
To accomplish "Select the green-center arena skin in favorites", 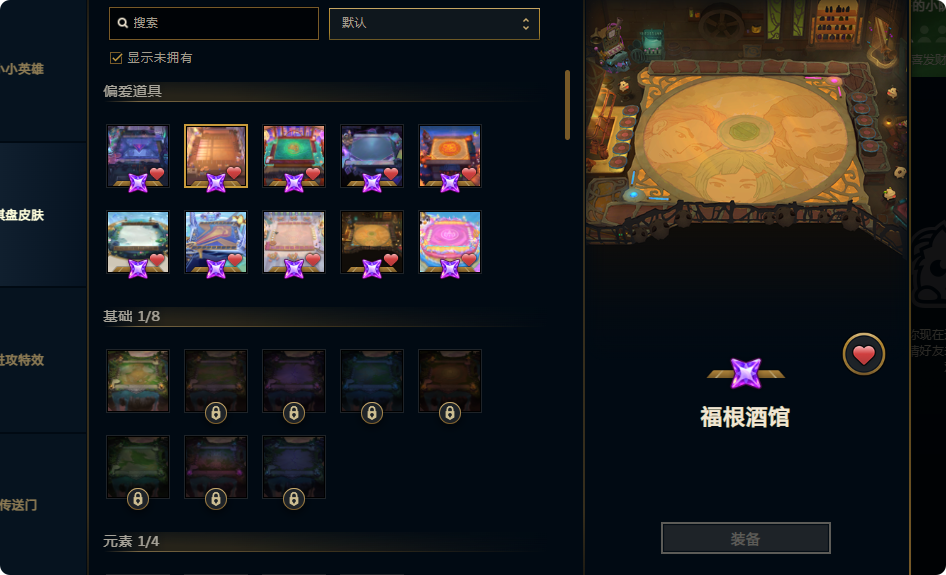I will [x=294, y=156].
